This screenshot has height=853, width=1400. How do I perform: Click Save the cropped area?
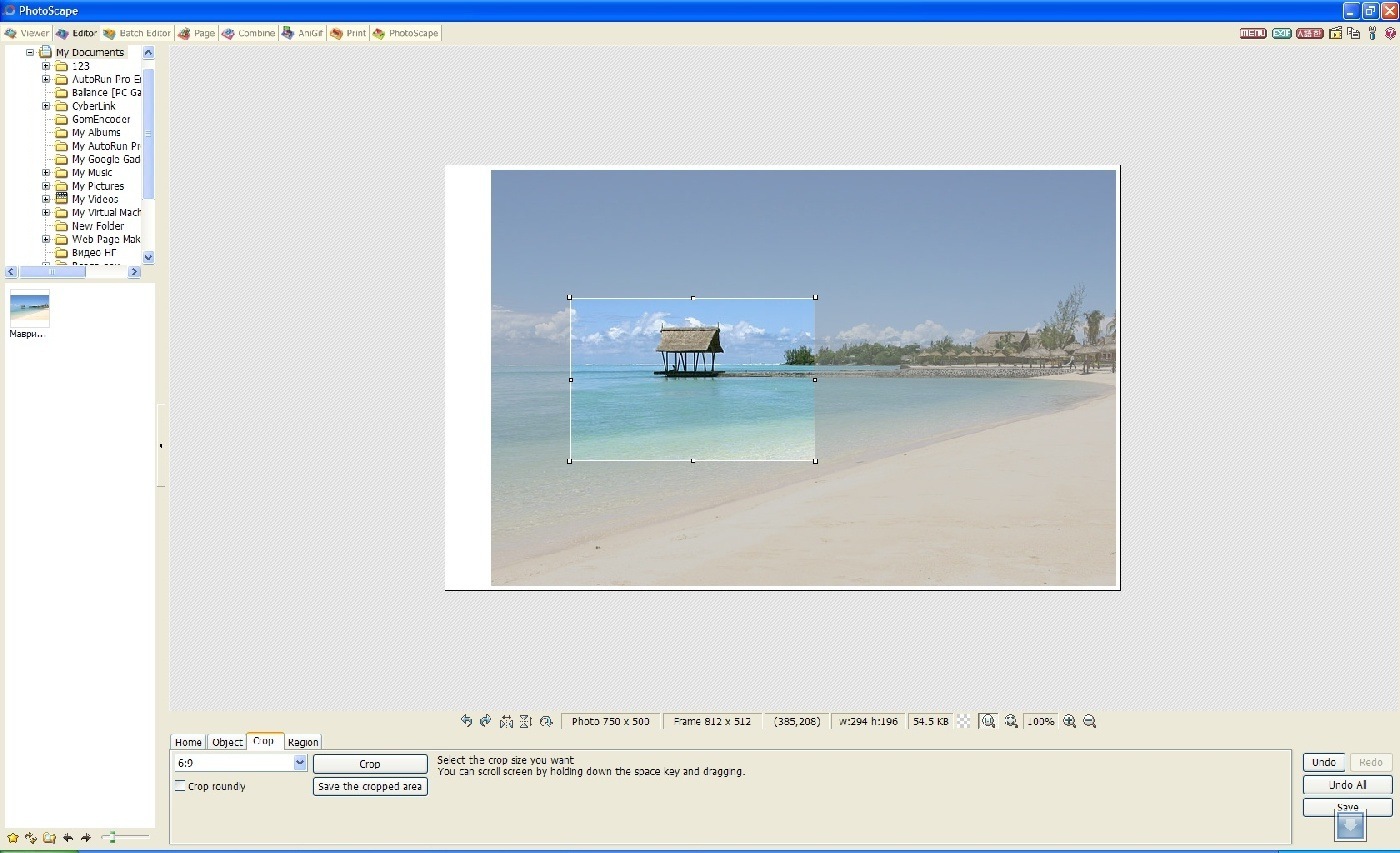(x=370, y=787)
